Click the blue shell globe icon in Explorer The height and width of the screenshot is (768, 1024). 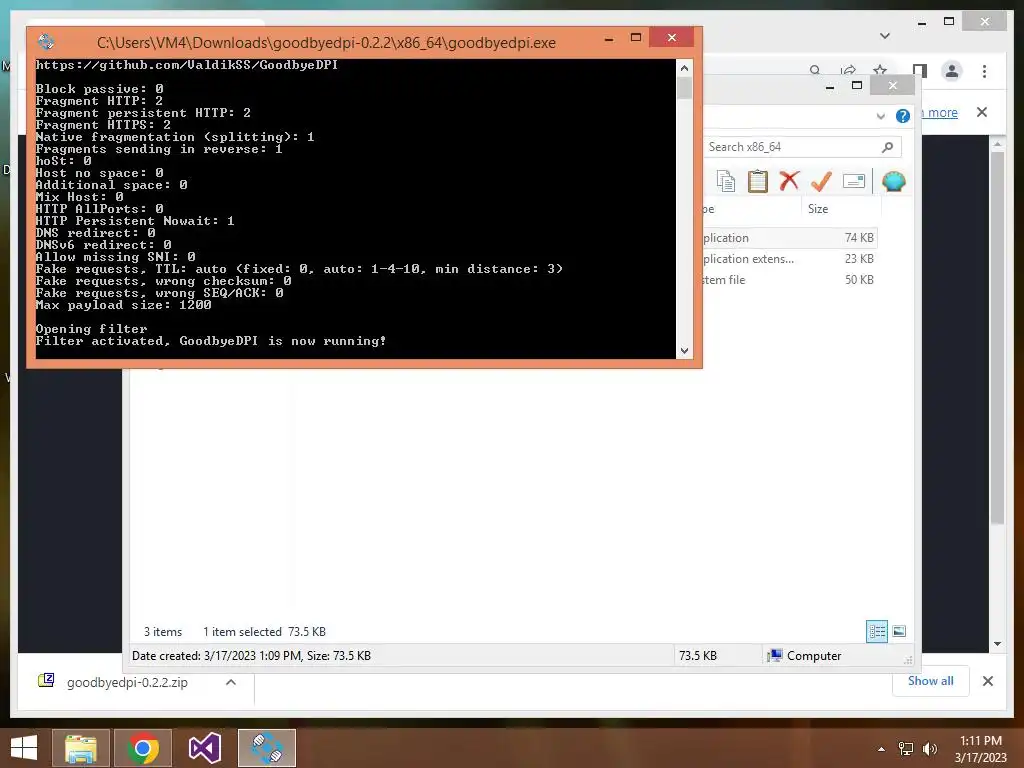pyautogui.click(x=893, y=181)
